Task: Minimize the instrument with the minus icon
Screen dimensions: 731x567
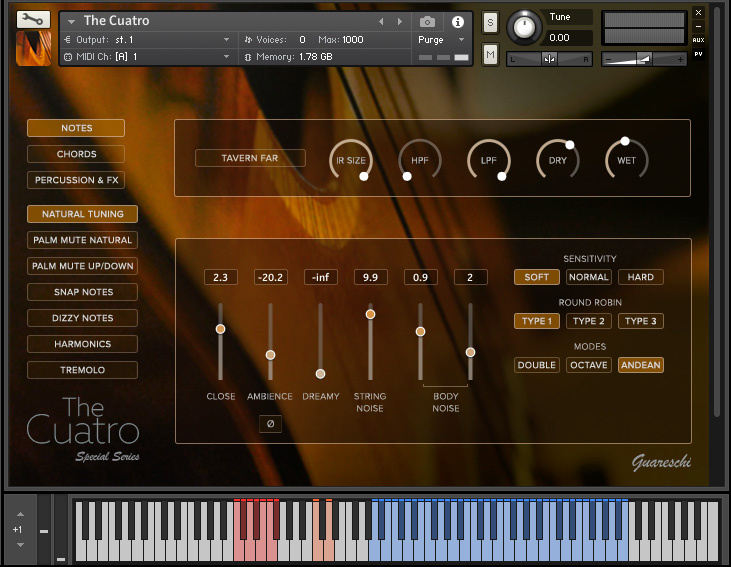Action: click(x=698, y=27)
